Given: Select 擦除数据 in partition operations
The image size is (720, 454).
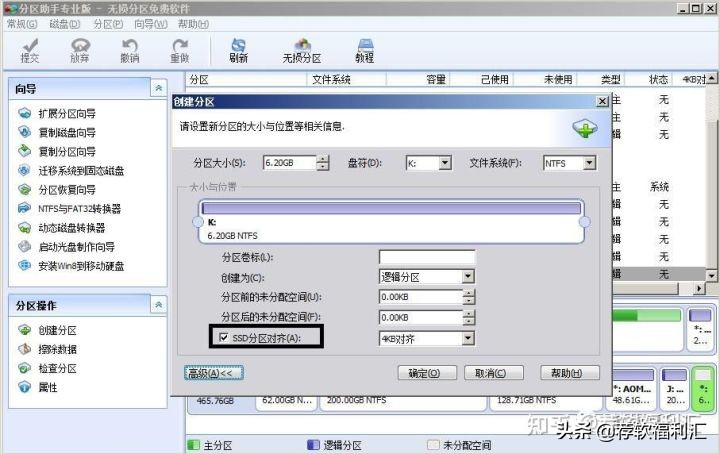Looking at the screenshot, I should tap(47, 349).
